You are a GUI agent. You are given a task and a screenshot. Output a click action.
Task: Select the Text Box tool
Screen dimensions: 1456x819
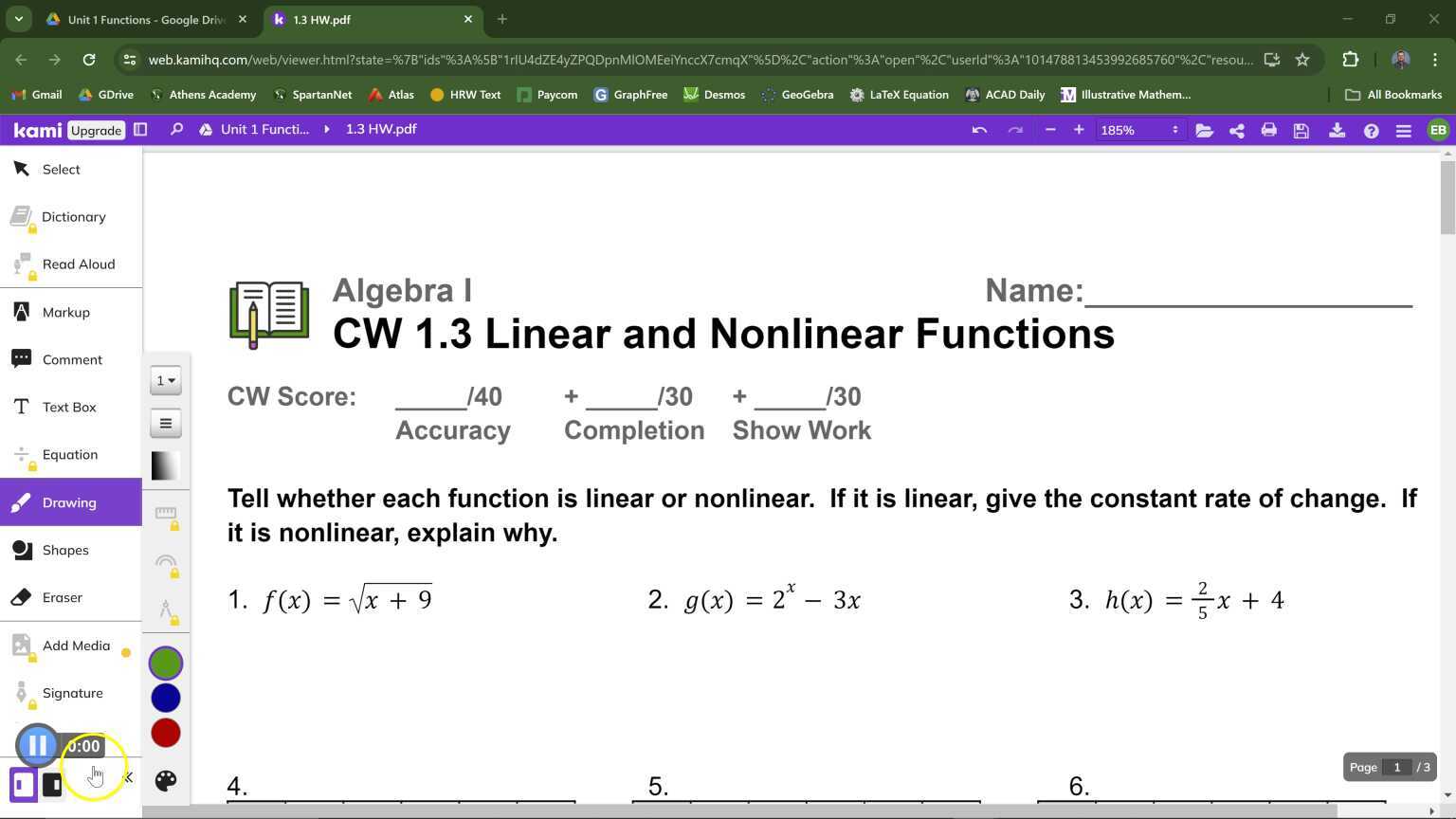(69, 407)
